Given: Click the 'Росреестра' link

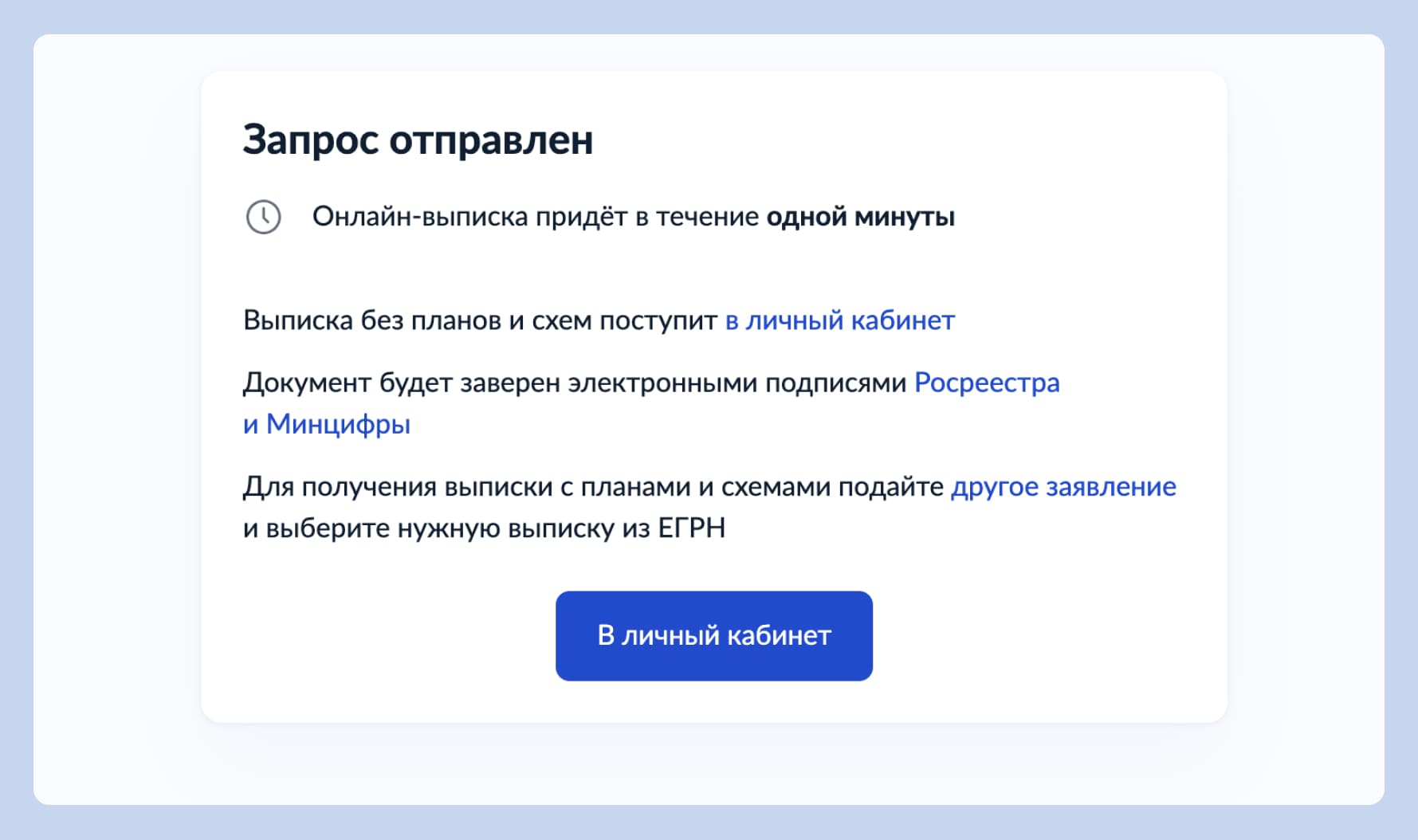Looking at the screenshot, I should pos(987,383).
